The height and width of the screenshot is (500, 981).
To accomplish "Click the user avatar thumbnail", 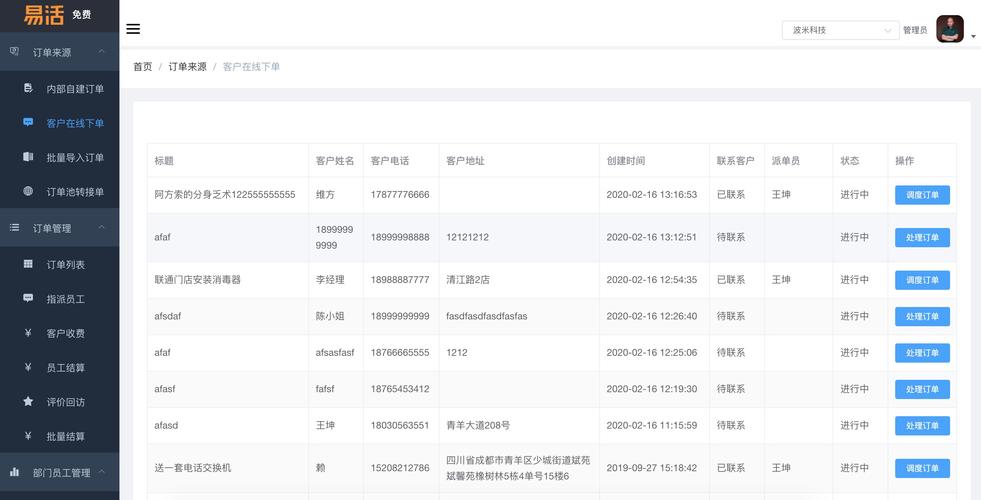I will [x=949, y=29].
